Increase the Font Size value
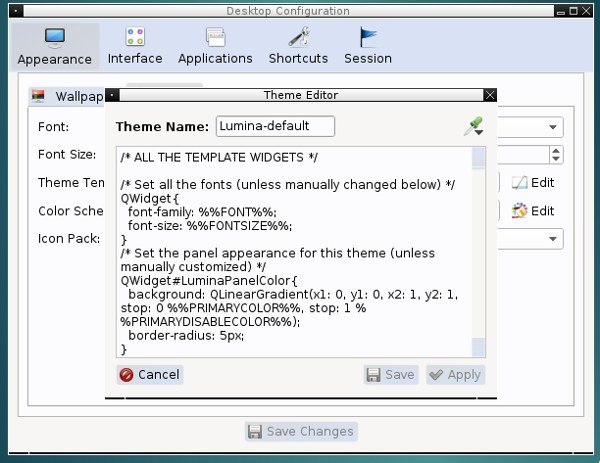600x463 pixels. coord(556,150)
